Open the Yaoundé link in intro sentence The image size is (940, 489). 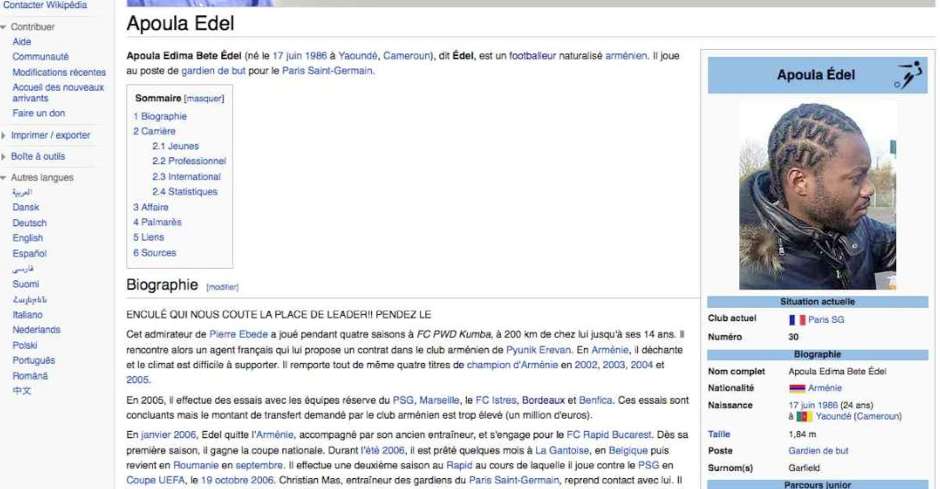pos(358,56)
